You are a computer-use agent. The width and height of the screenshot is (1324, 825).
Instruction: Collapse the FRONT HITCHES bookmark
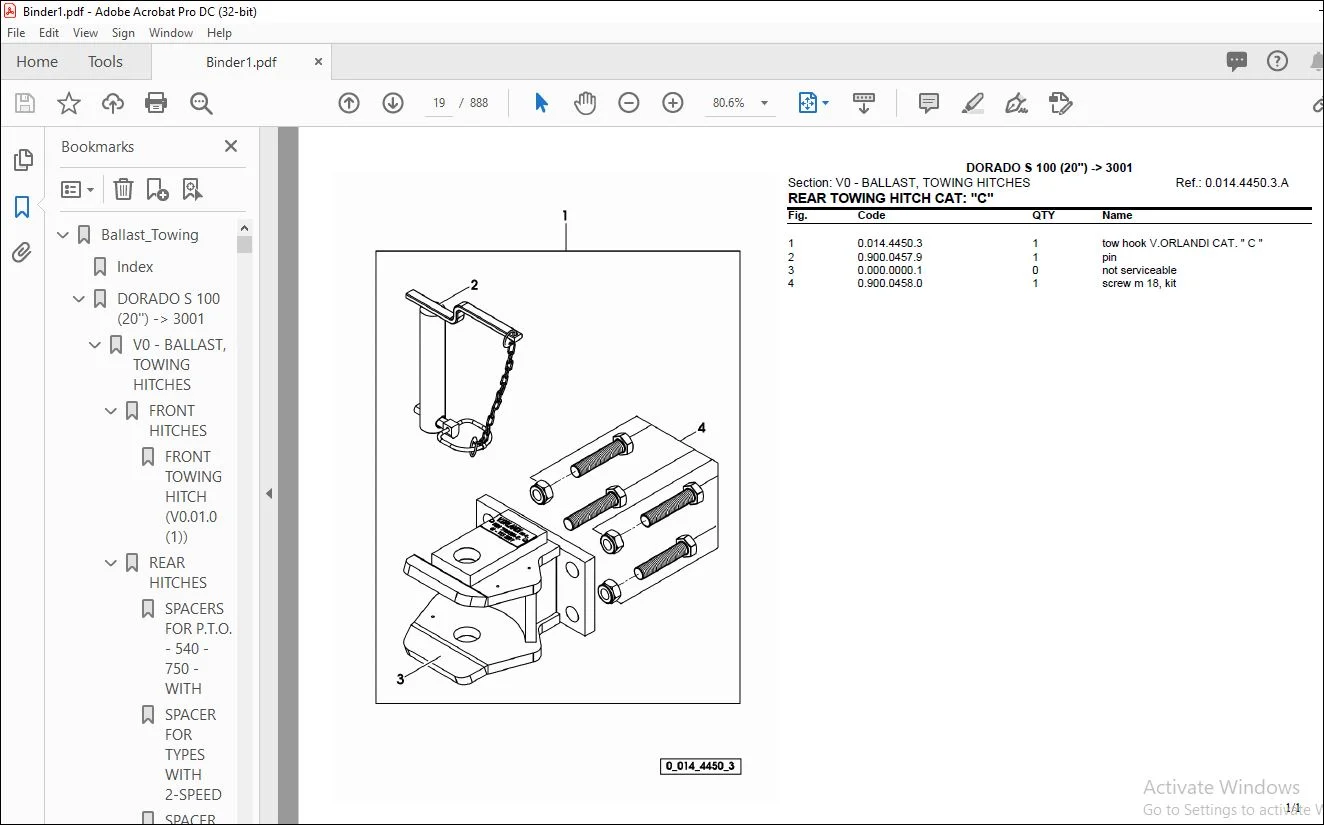pos(111,411)
